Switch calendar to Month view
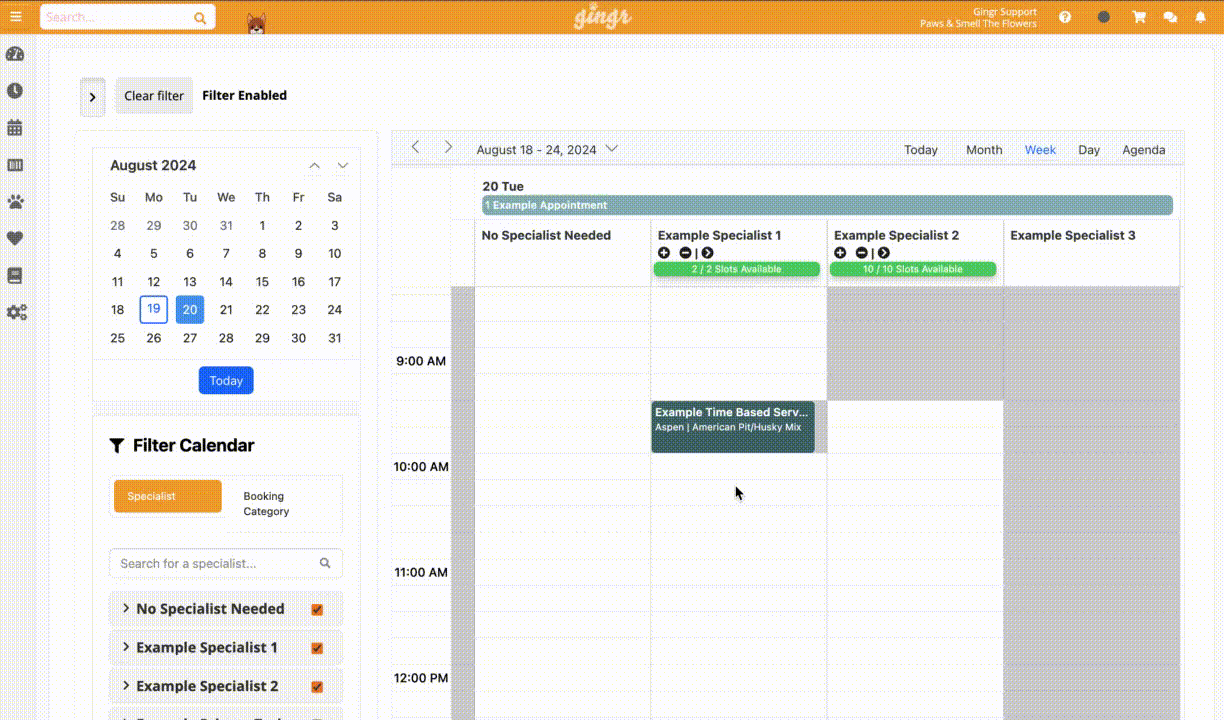The height and width of the screenshot is (720, 1224). [984, 150]
